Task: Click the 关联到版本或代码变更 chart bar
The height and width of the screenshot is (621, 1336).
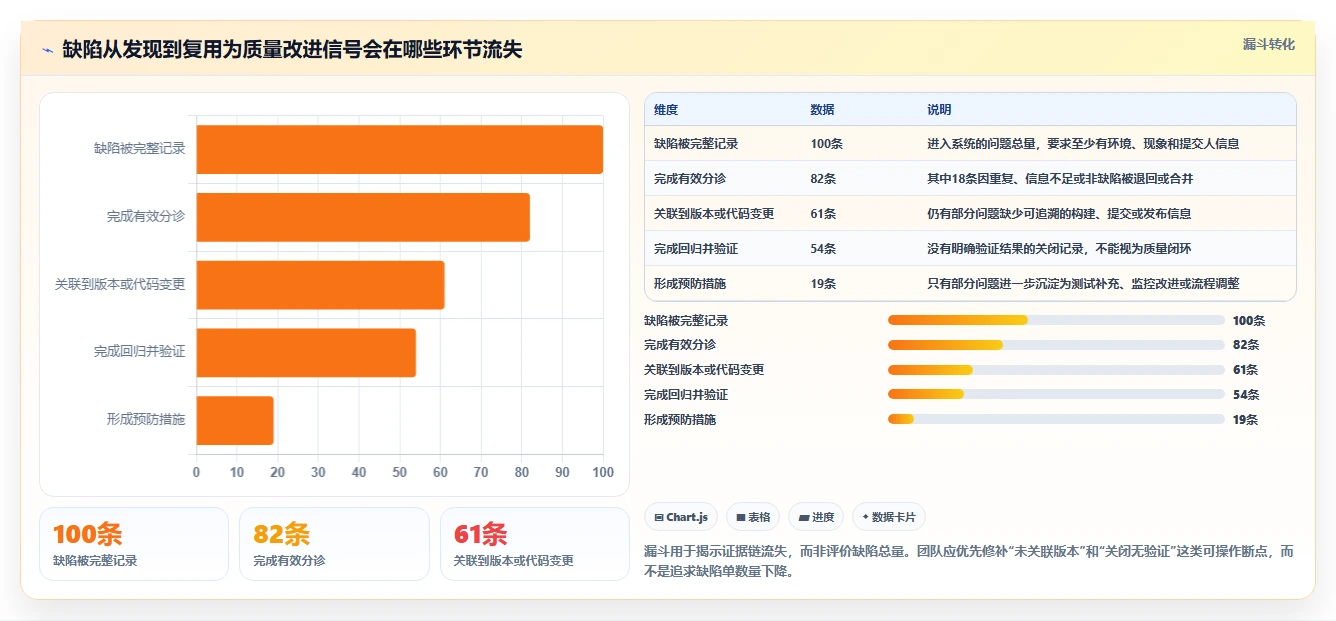Action: (x=320, y=285)
